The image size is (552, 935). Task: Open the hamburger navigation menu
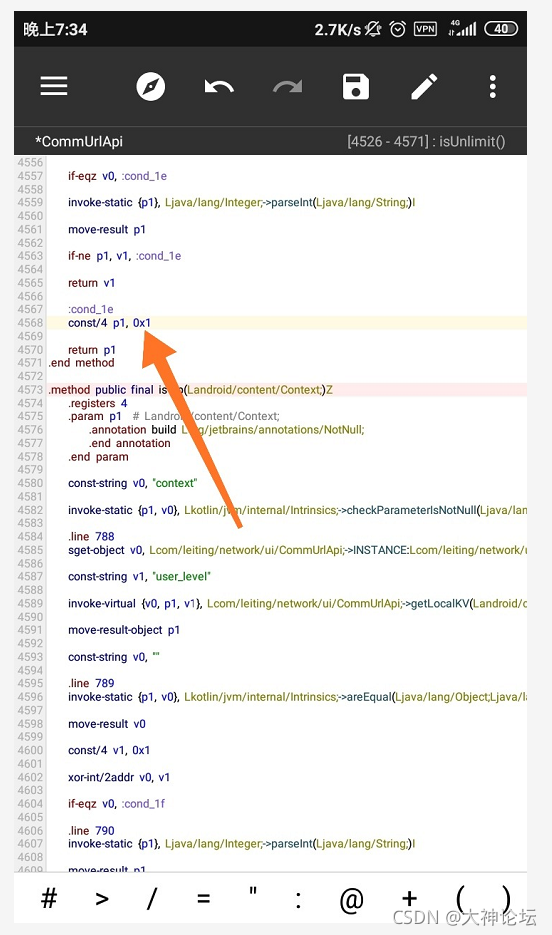pos(54,86)
